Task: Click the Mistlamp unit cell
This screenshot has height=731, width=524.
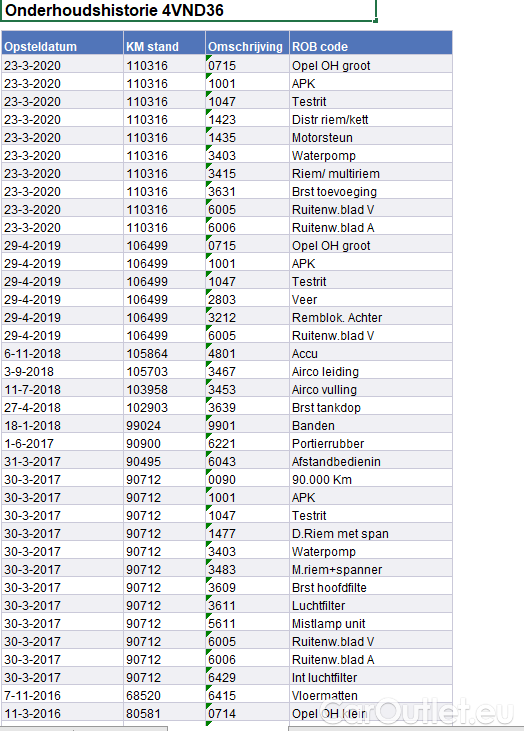Action: (x=371, y=623)
